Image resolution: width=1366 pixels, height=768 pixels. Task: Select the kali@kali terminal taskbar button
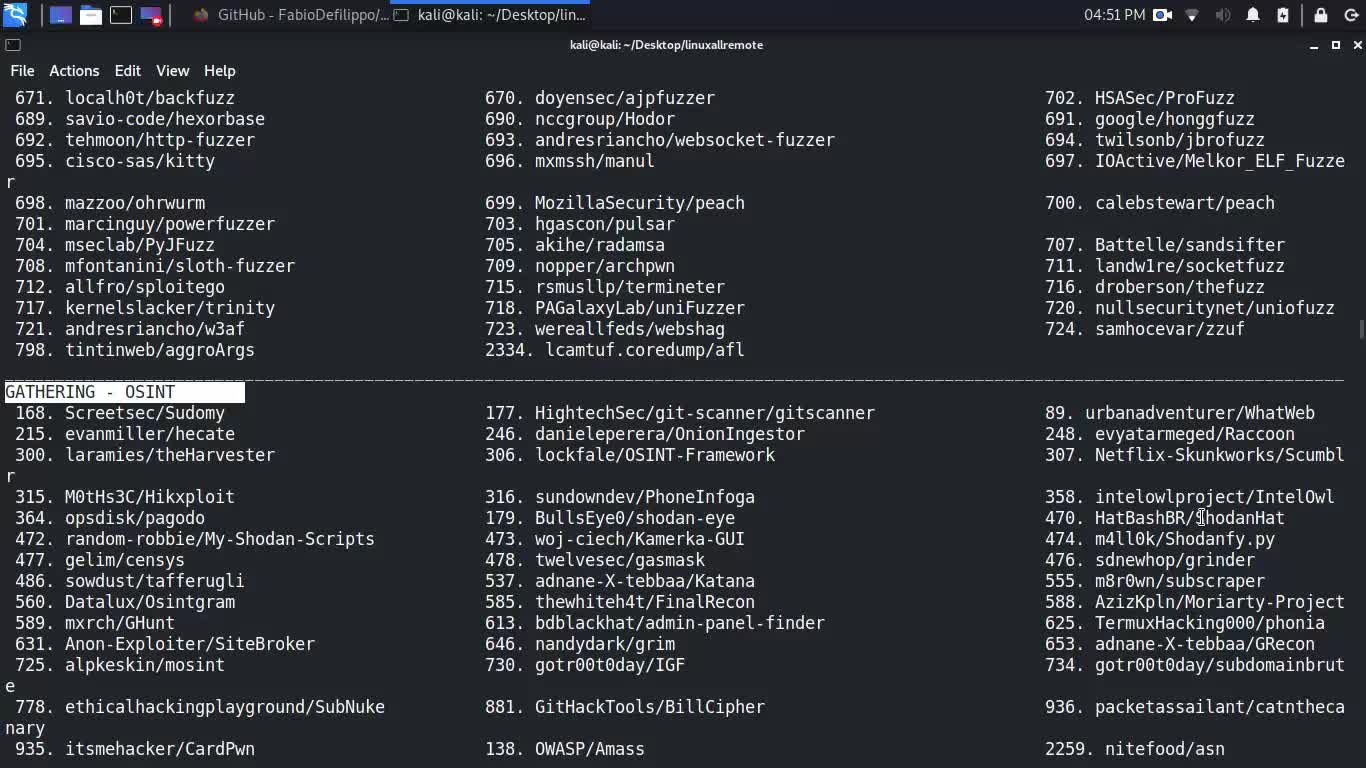pos(490,15)
